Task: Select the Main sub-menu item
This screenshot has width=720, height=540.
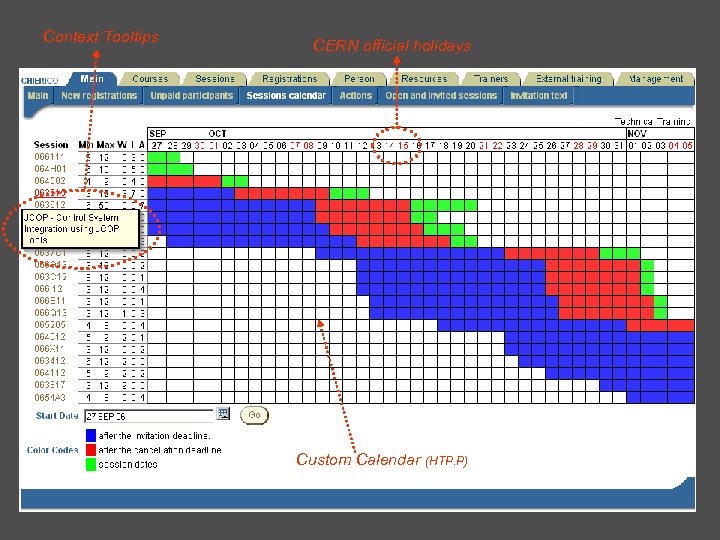Action: (38, 96)
